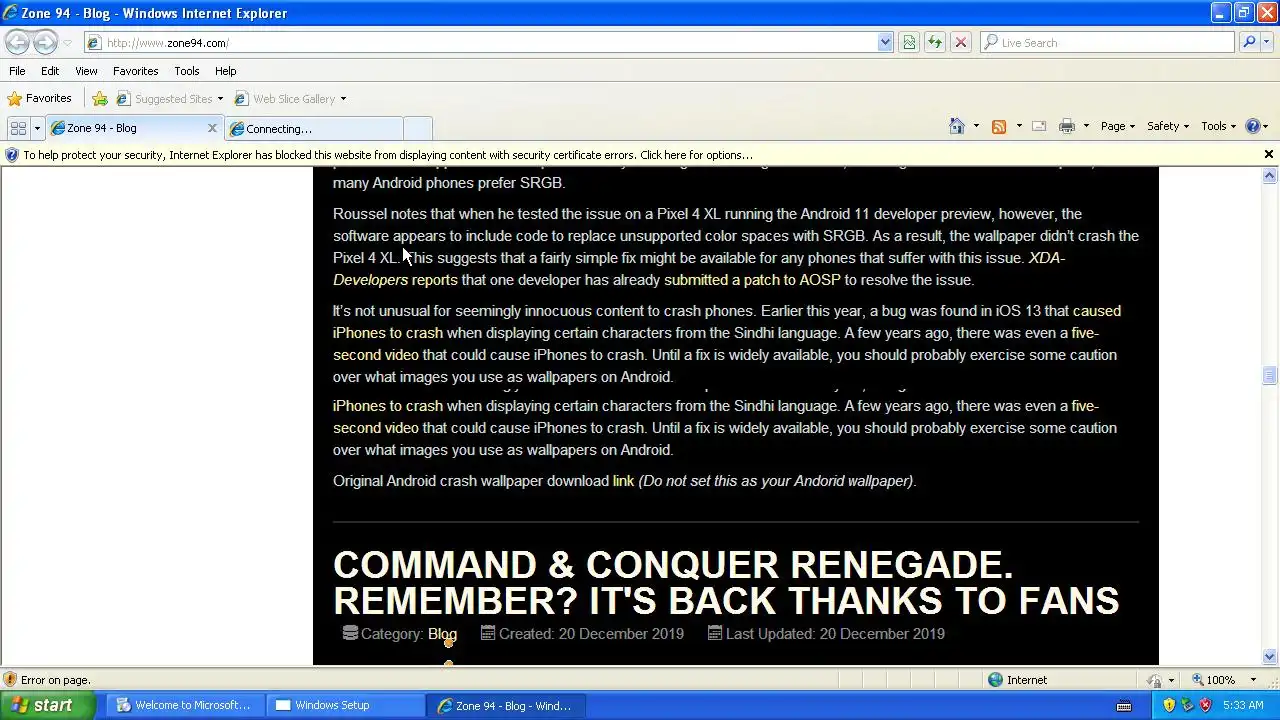Open the command bar Tools dropdown
This screenshot has width=1280, height=720.
[1220, 126]
